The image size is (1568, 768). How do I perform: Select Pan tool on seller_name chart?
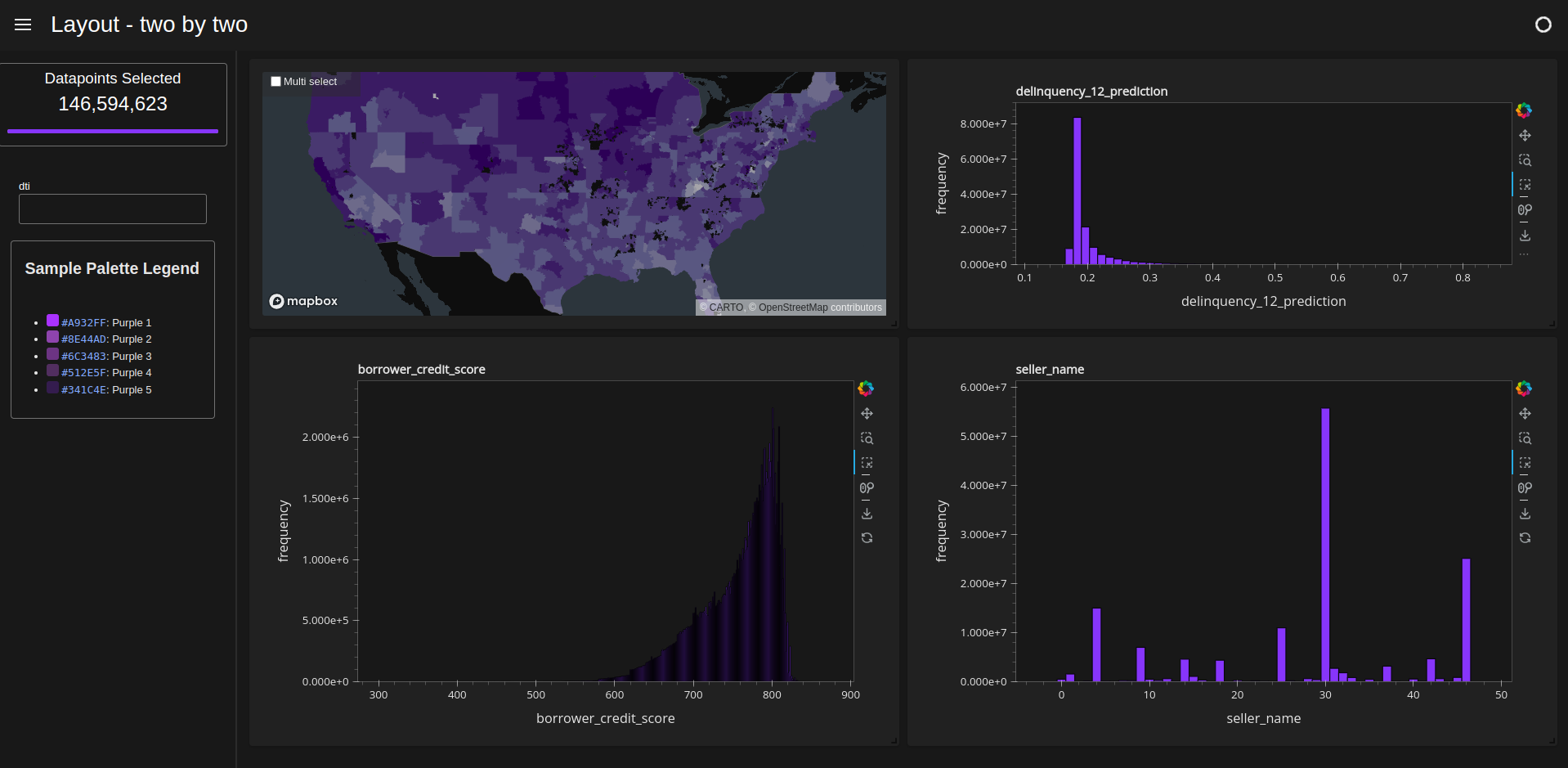click(x=1525, y=414)
